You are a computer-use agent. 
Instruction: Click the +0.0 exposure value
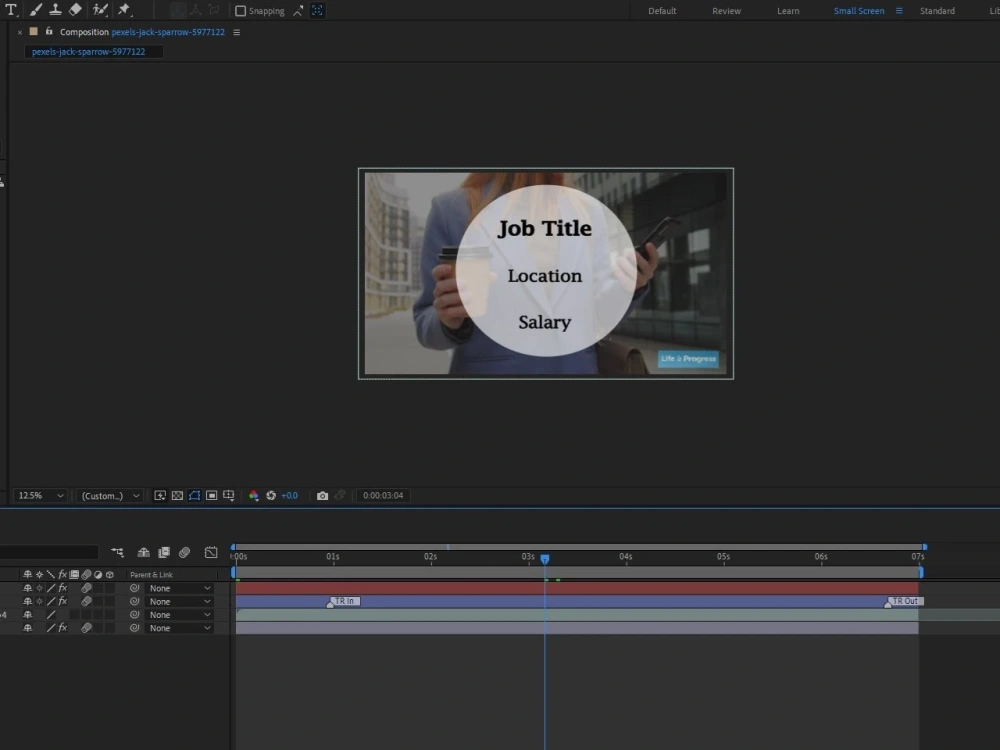[x=290, y=496]
